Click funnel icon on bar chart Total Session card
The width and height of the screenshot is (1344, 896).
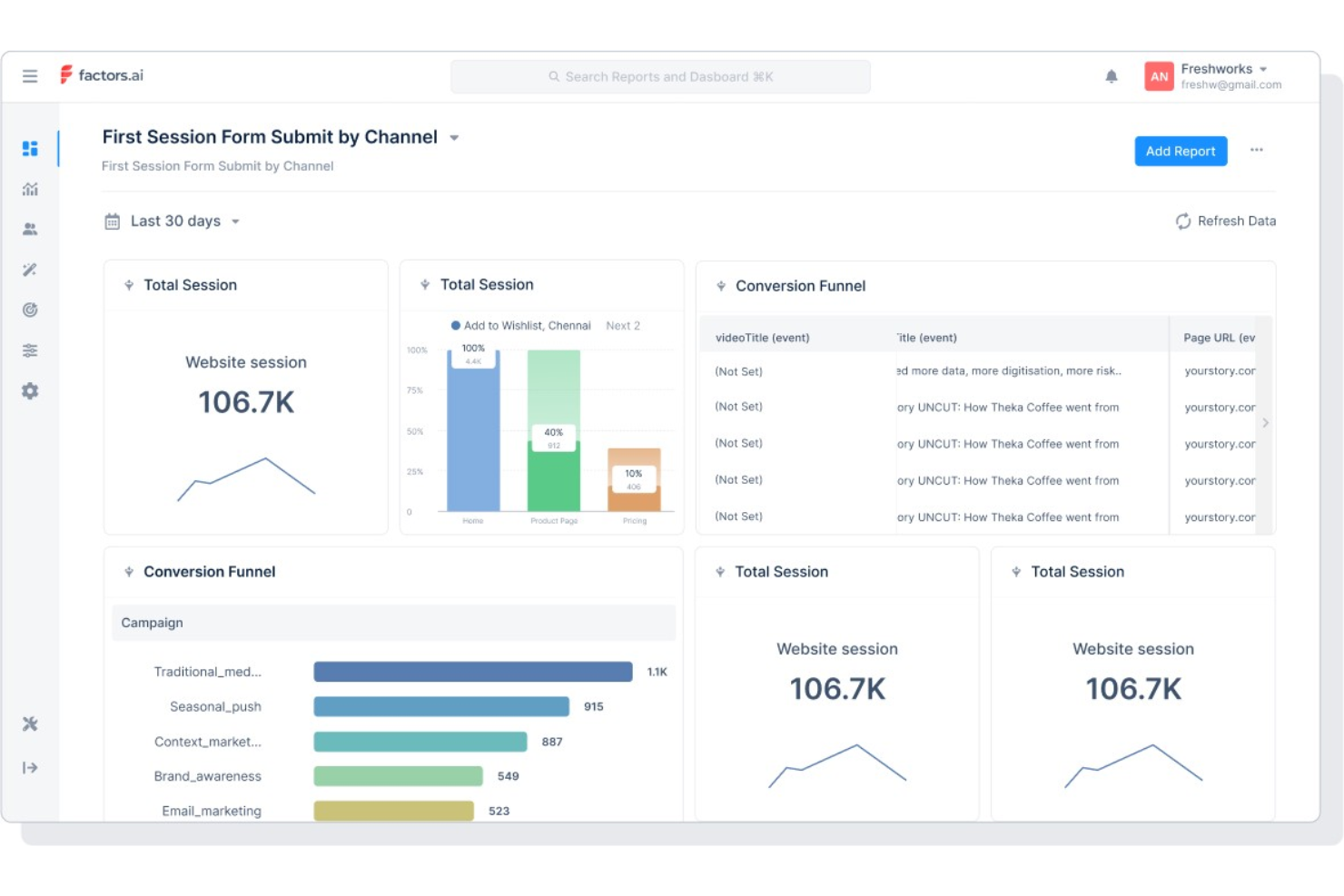pyautogui.click(x=425, y=285)
